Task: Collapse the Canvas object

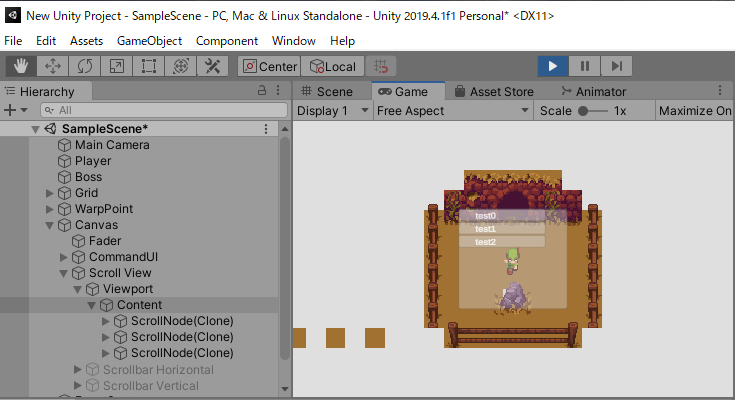Action: 49,225
